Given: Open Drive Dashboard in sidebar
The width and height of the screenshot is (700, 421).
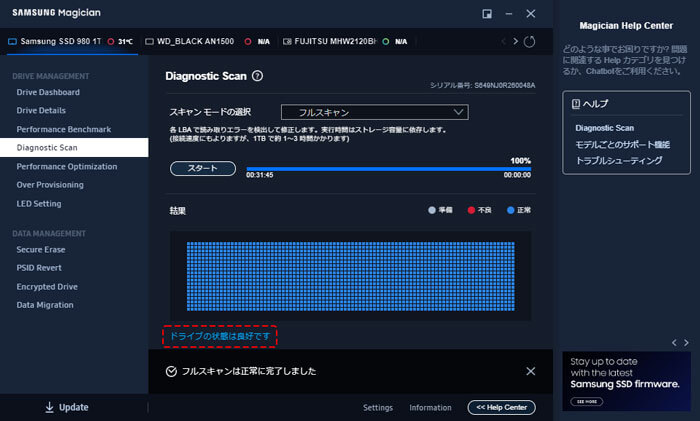Looking at the screenshot, I should tap(48, 92).
